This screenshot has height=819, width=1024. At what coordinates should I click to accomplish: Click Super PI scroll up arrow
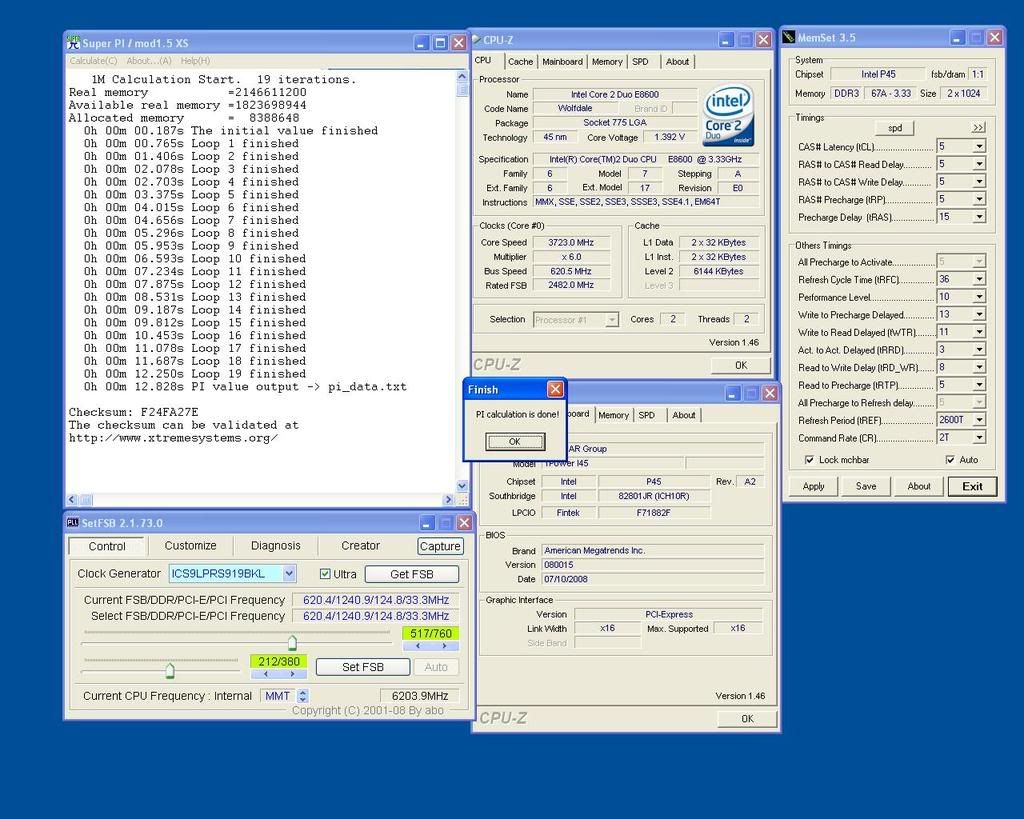462,76
